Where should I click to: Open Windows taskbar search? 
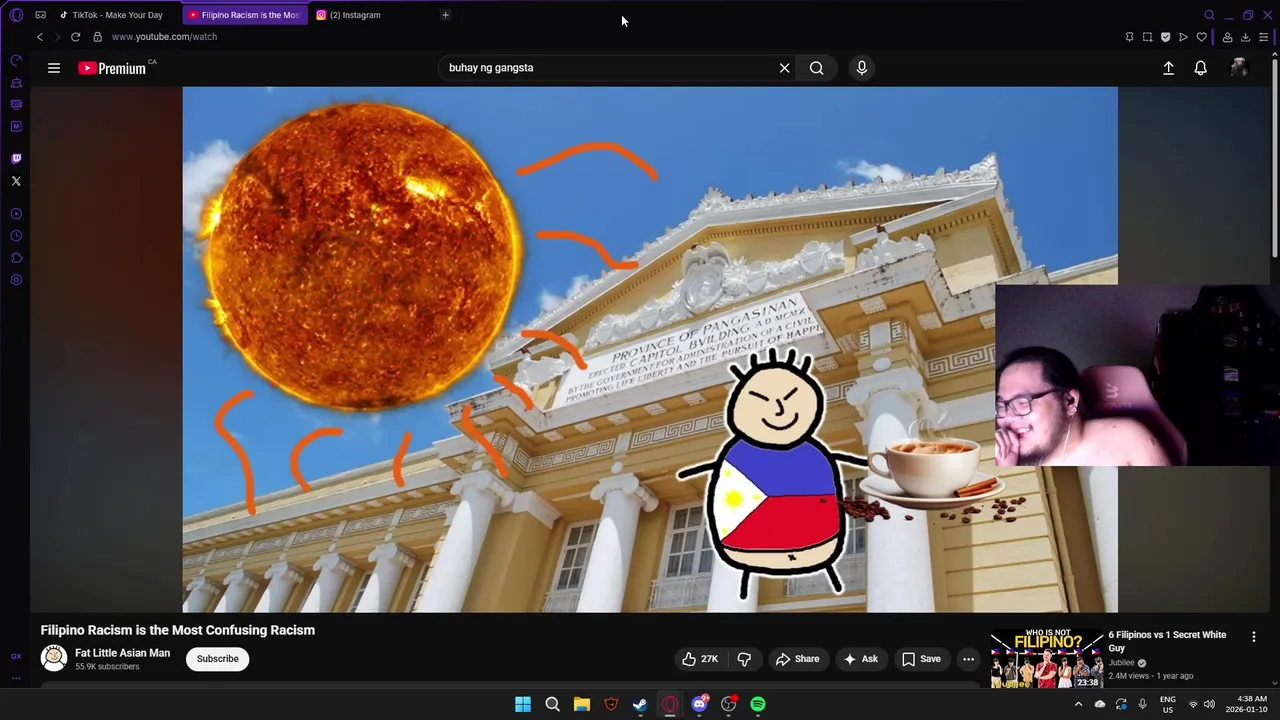point(552,705)
